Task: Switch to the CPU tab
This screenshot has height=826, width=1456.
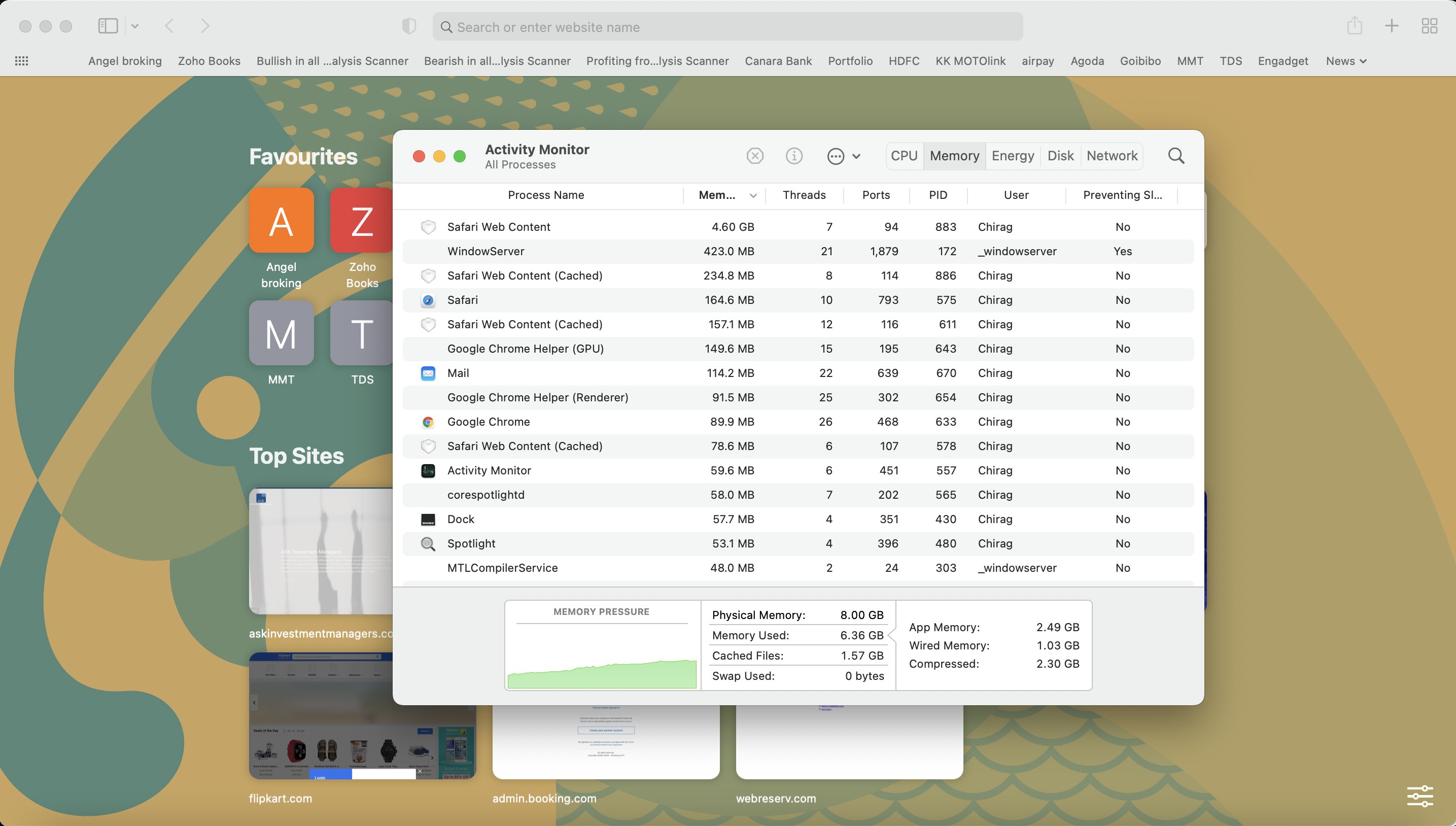Action: (x=904, y=155)
